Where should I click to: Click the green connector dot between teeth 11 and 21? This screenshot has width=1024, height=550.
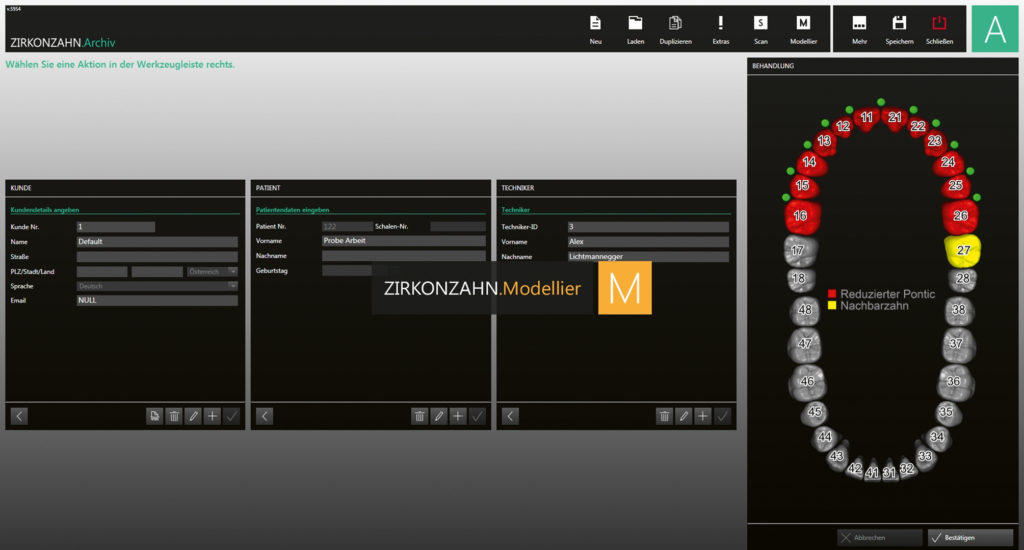pyautogui.click(x=881, y=102)
